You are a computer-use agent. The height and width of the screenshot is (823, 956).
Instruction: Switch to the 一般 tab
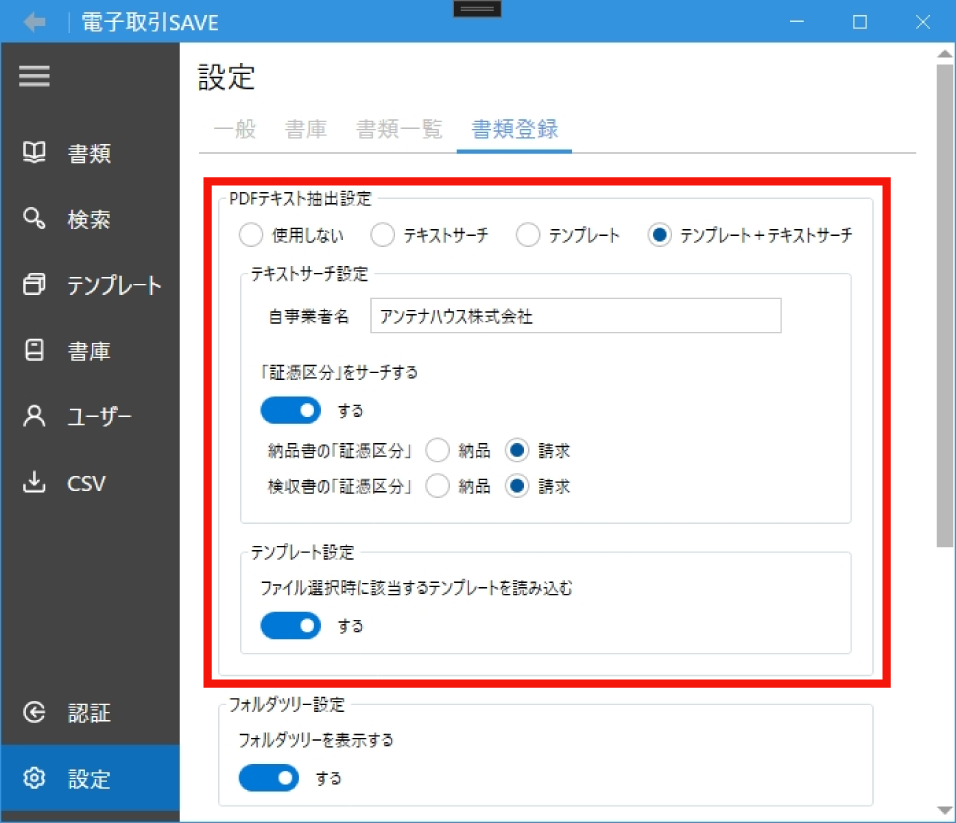(235, 129)
